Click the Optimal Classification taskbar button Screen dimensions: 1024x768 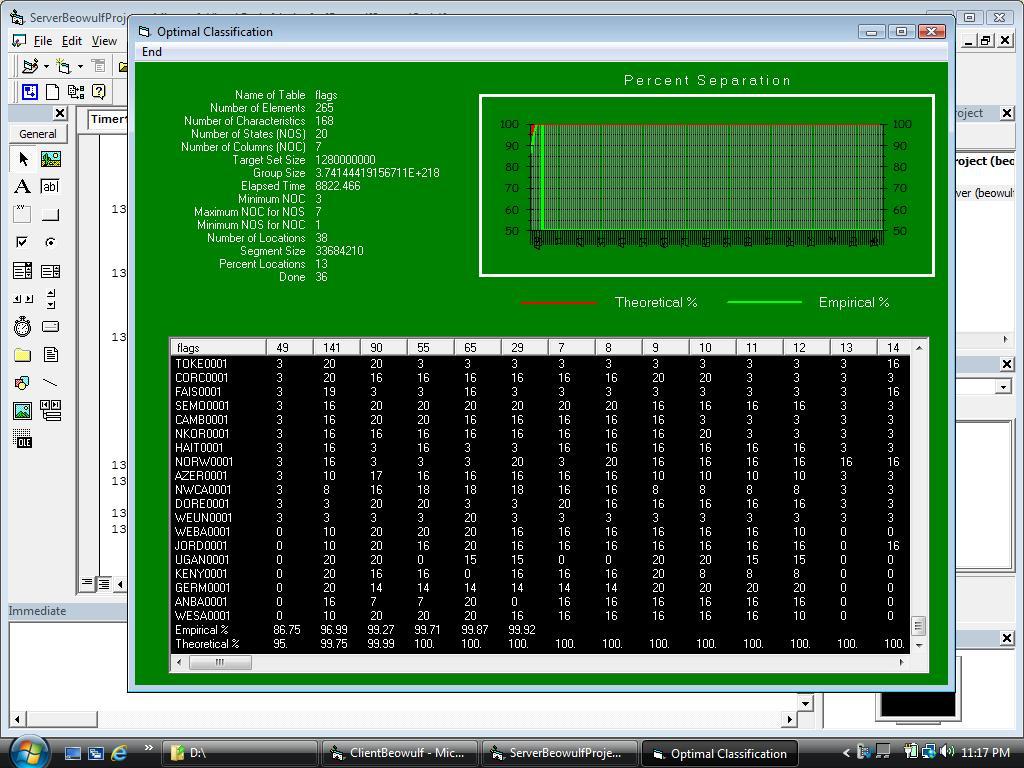tap(720, 753)
